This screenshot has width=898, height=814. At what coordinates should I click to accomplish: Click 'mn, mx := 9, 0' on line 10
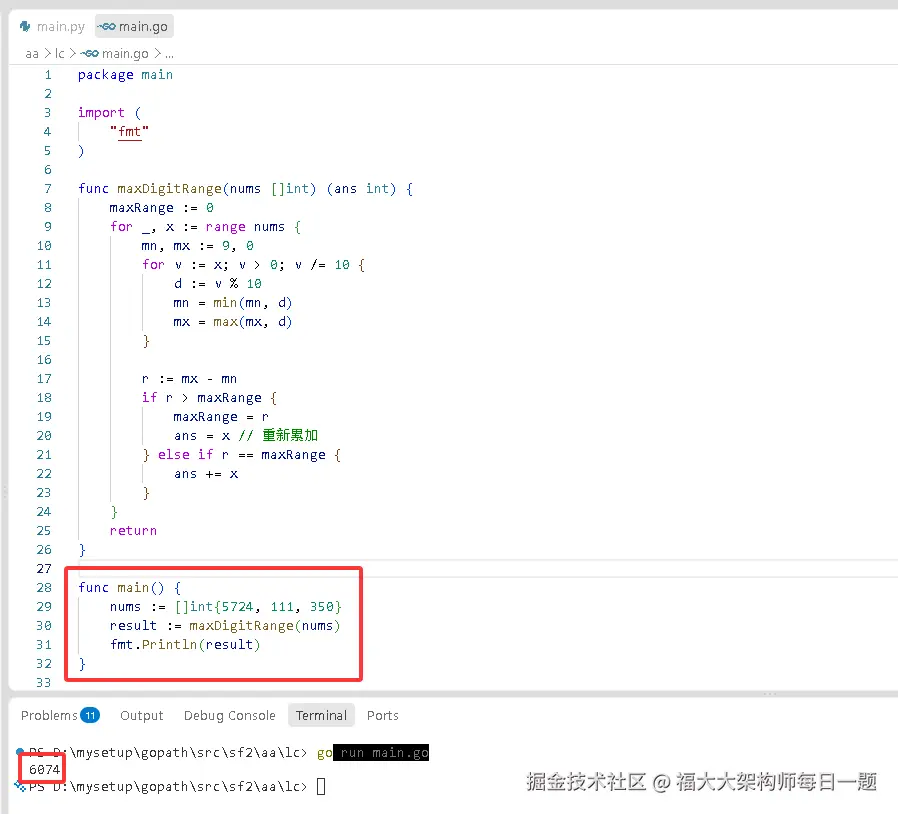198,245
